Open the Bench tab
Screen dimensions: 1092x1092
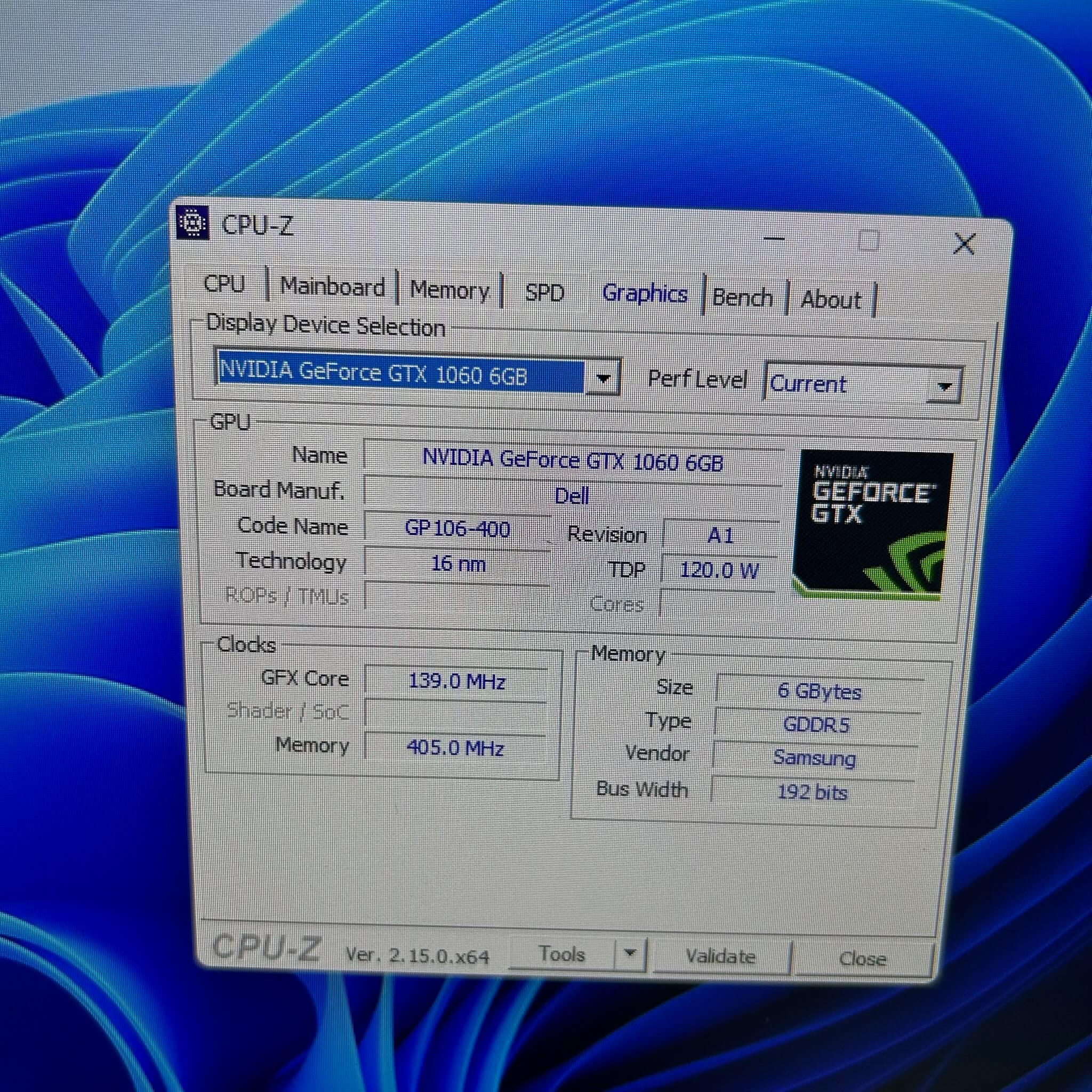coord(742,298)
